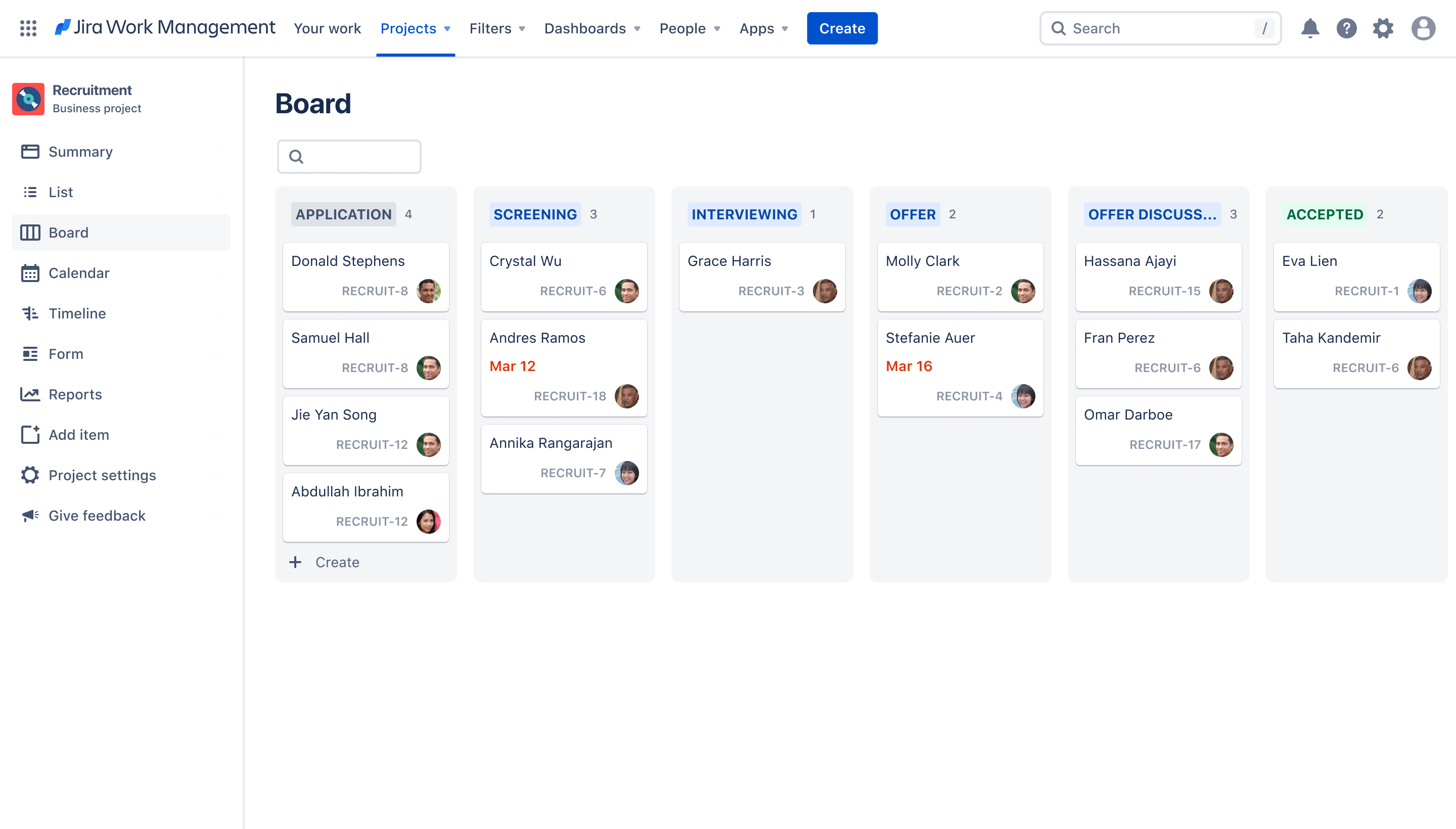
Task: Click the Board icon in sidebar
Action: click(x=29, y=232)
